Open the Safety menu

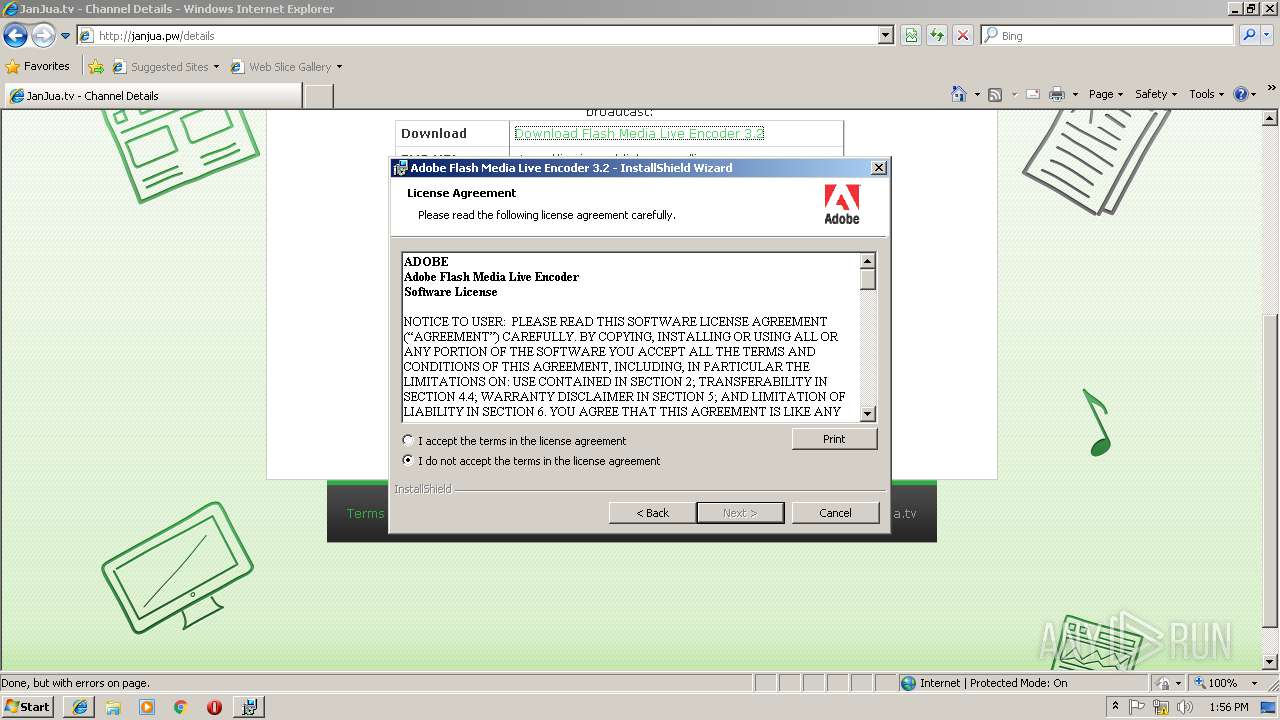pos(1156,94)
